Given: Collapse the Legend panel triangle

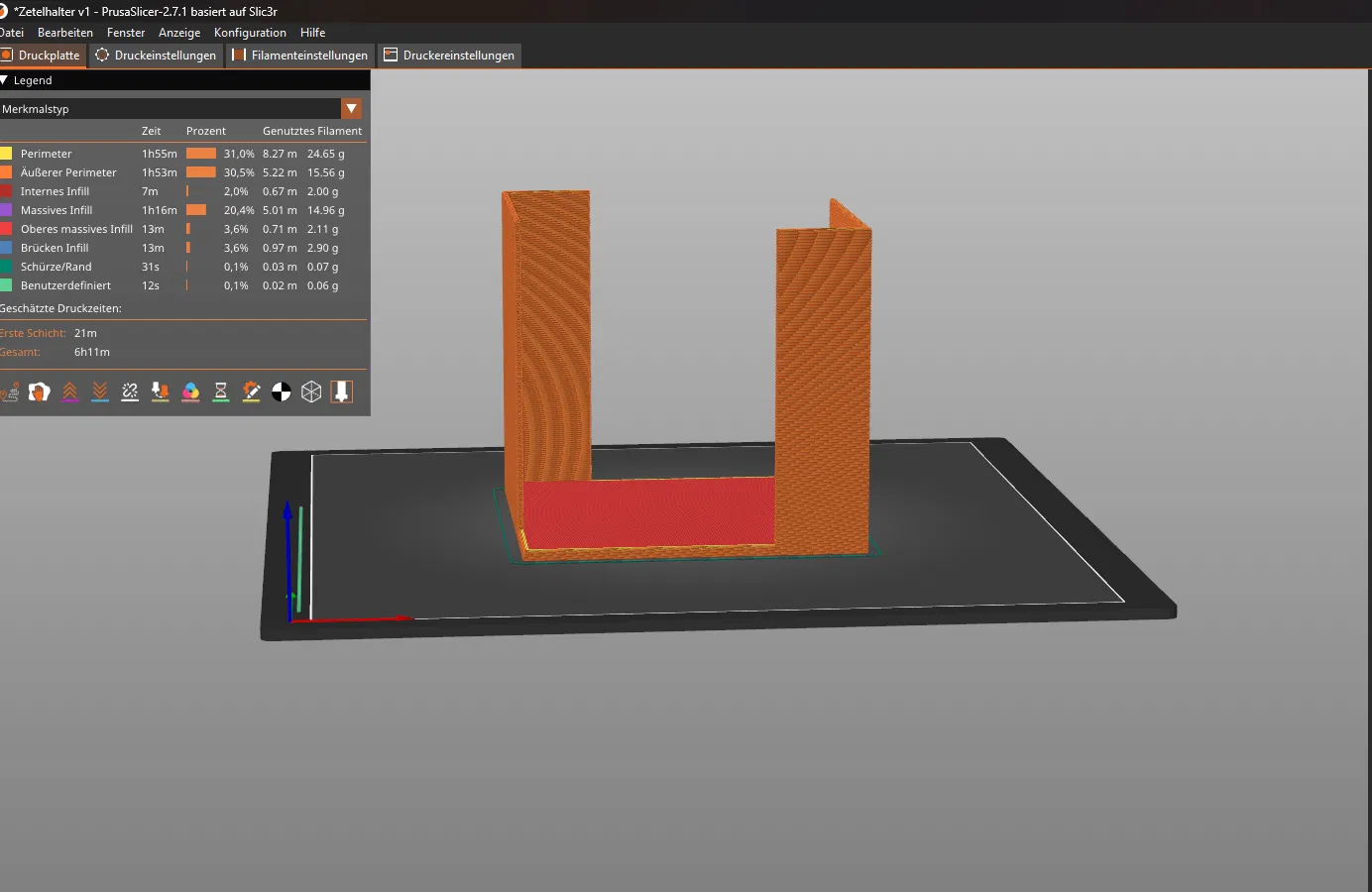Looking at the screenshot, I should point(4,80).
